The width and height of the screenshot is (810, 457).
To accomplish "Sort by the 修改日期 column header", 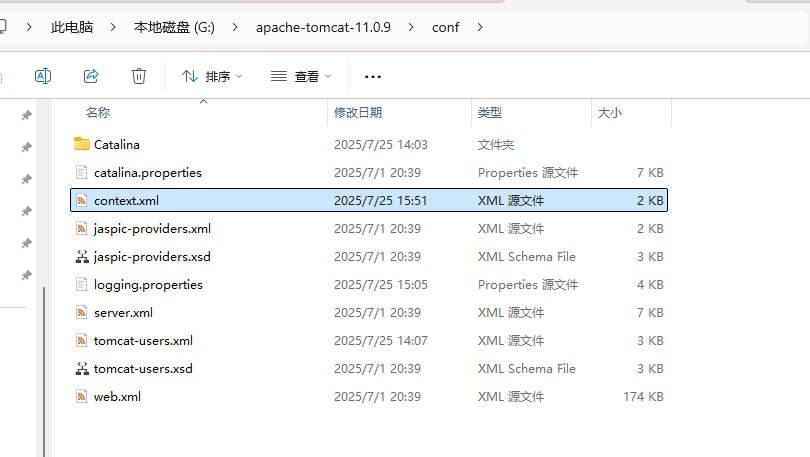I will click(358, 113).
